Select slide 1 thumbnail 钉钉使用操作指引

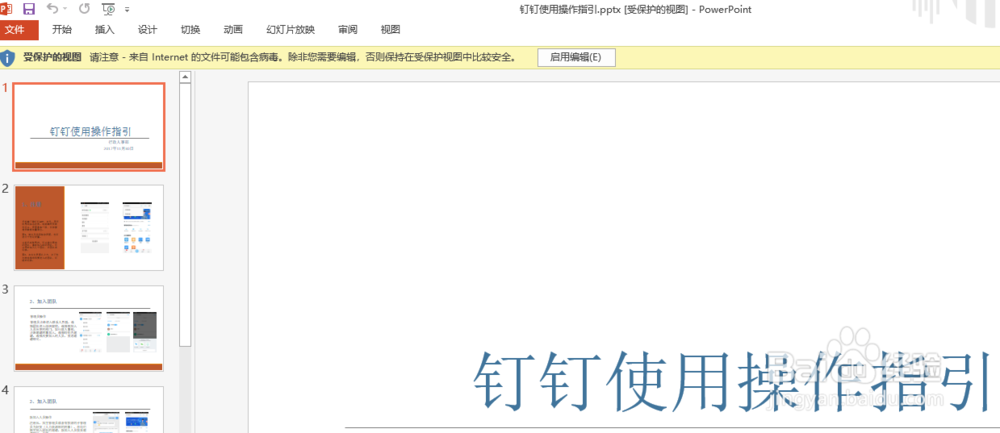click(x=89, y=127)
